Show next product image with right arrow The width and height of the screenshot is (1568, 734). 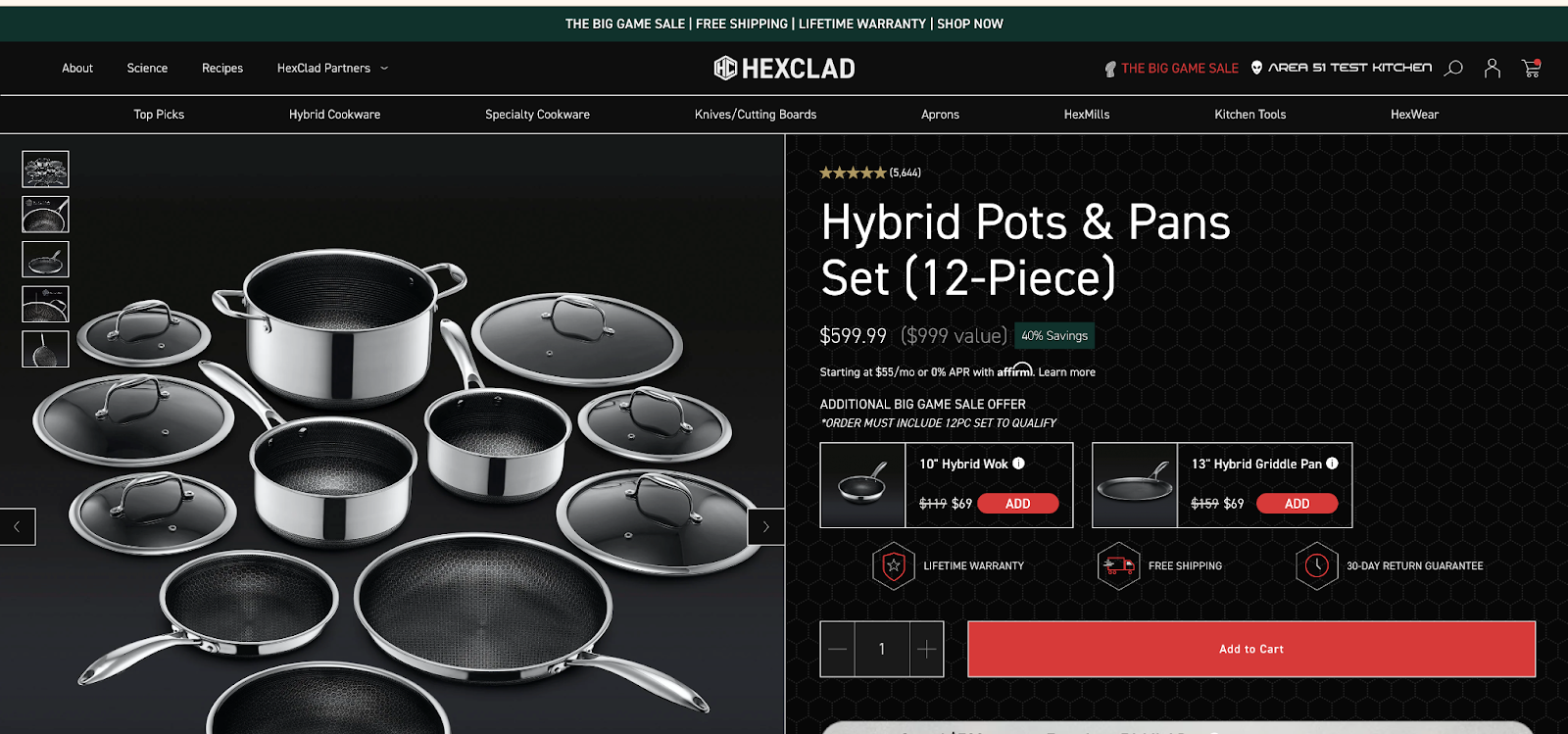coord(765,526)
